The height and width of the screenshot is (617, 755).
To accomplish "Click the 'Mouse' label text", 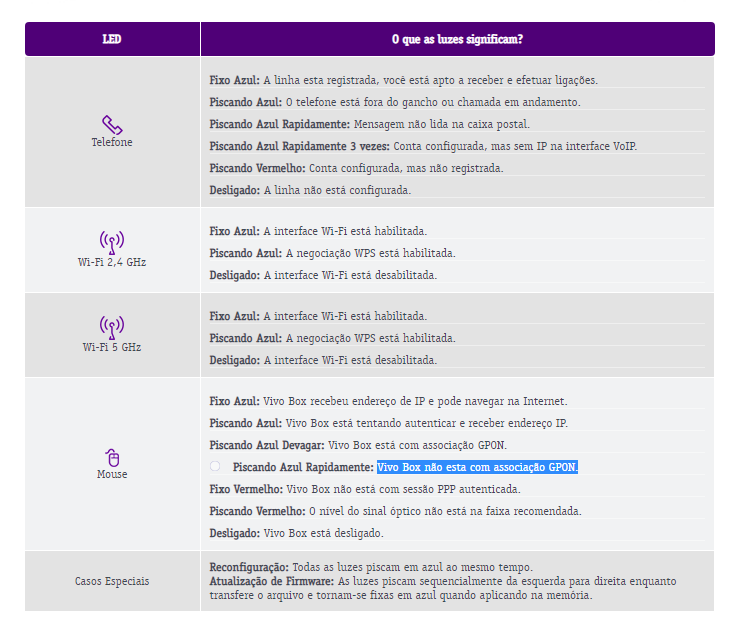I will coord(112,474).
